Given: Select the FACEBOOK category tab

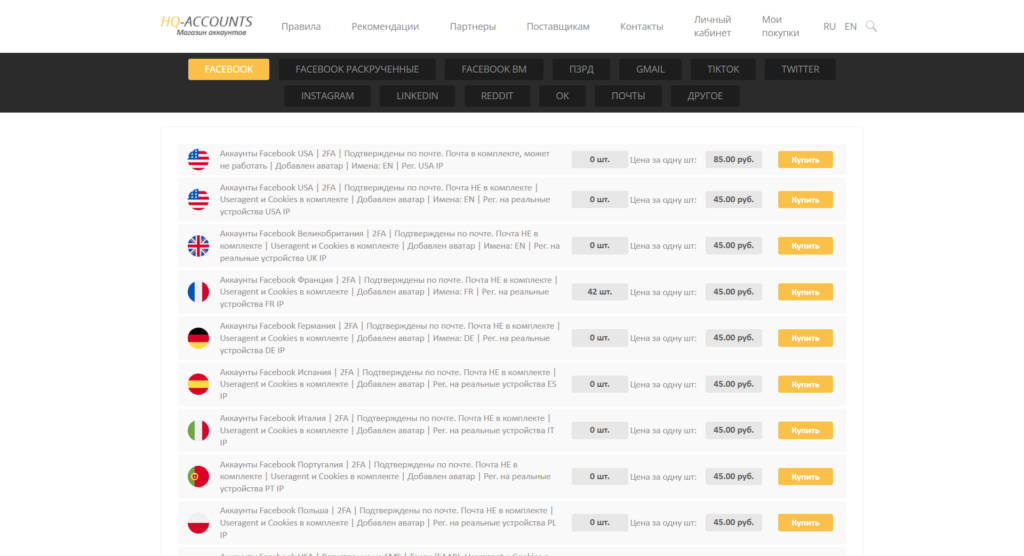Looking at the screenshot, I should point(229,69).
